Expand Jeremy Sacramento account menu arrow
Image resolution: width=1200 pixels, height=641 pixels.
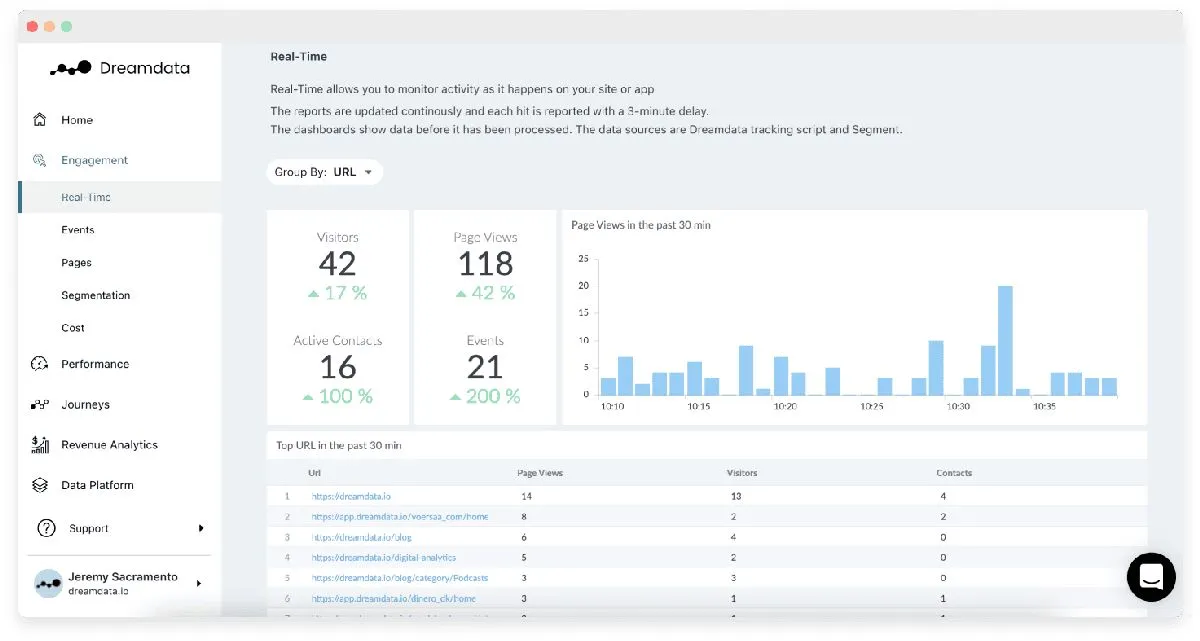198,583
